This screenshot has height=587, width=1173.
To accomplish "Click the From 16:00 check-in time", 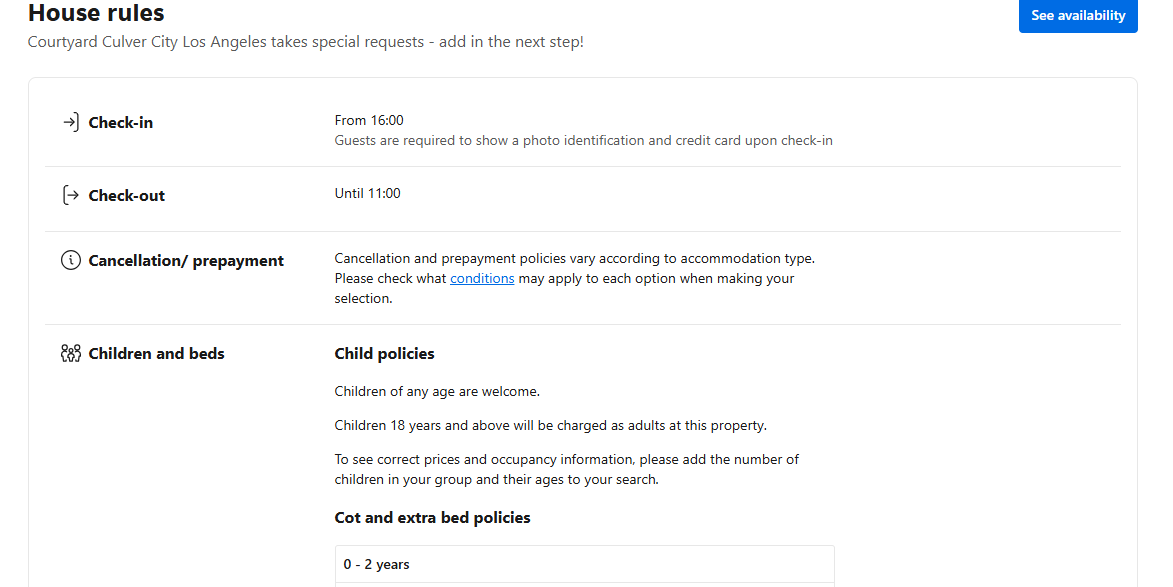I will (369, 120).
